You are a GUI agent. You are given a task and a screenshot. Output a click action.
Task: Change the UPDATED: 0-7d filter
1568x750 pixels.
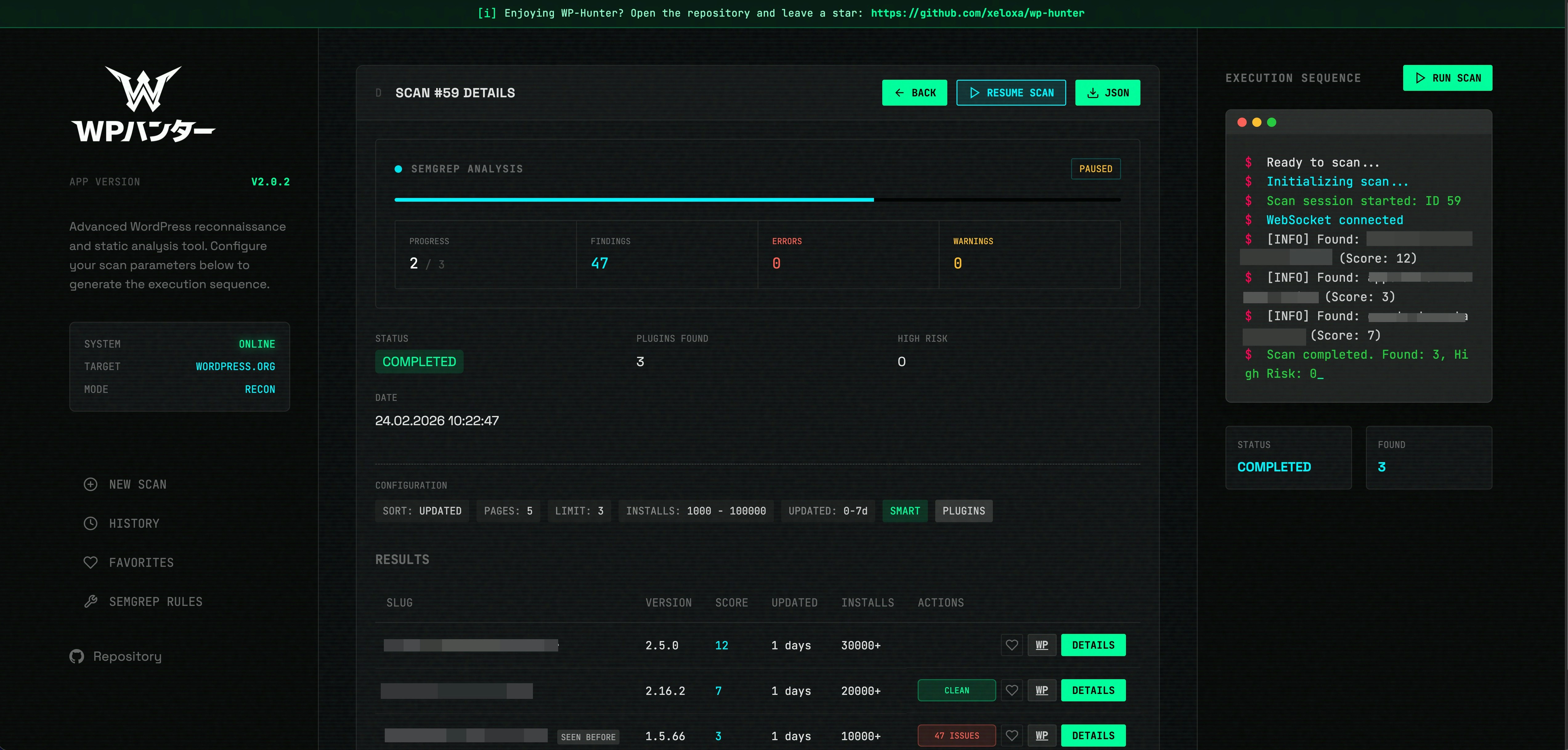click(x=828, y=511)
